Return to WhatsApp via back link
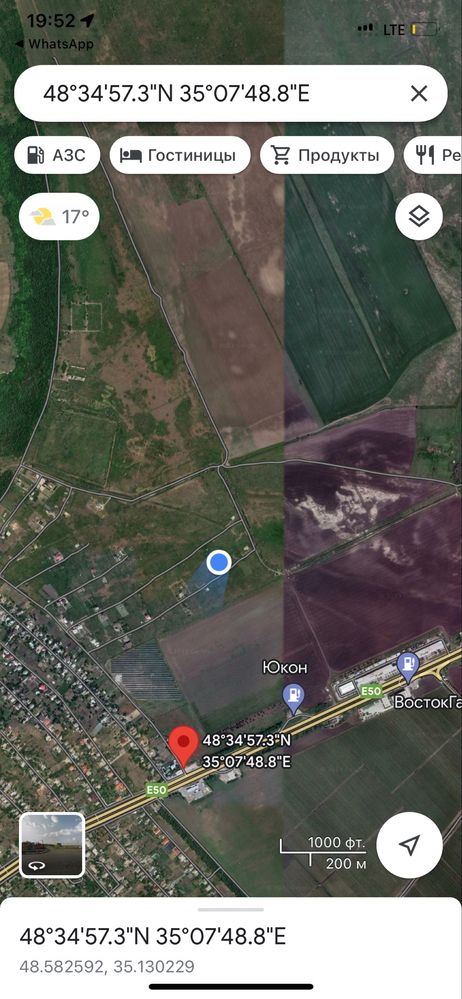 (54, 44)
